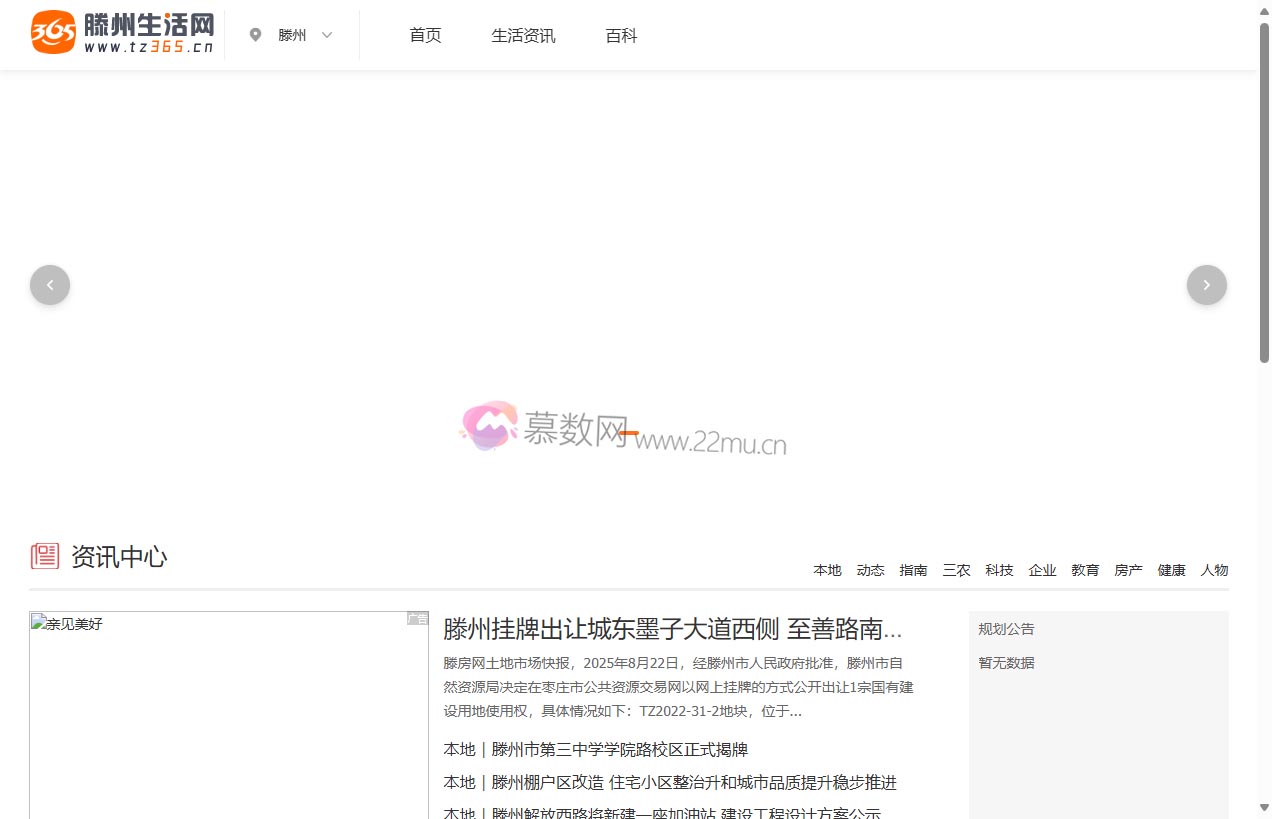Click the carousel left arrow

pos(50,284)
